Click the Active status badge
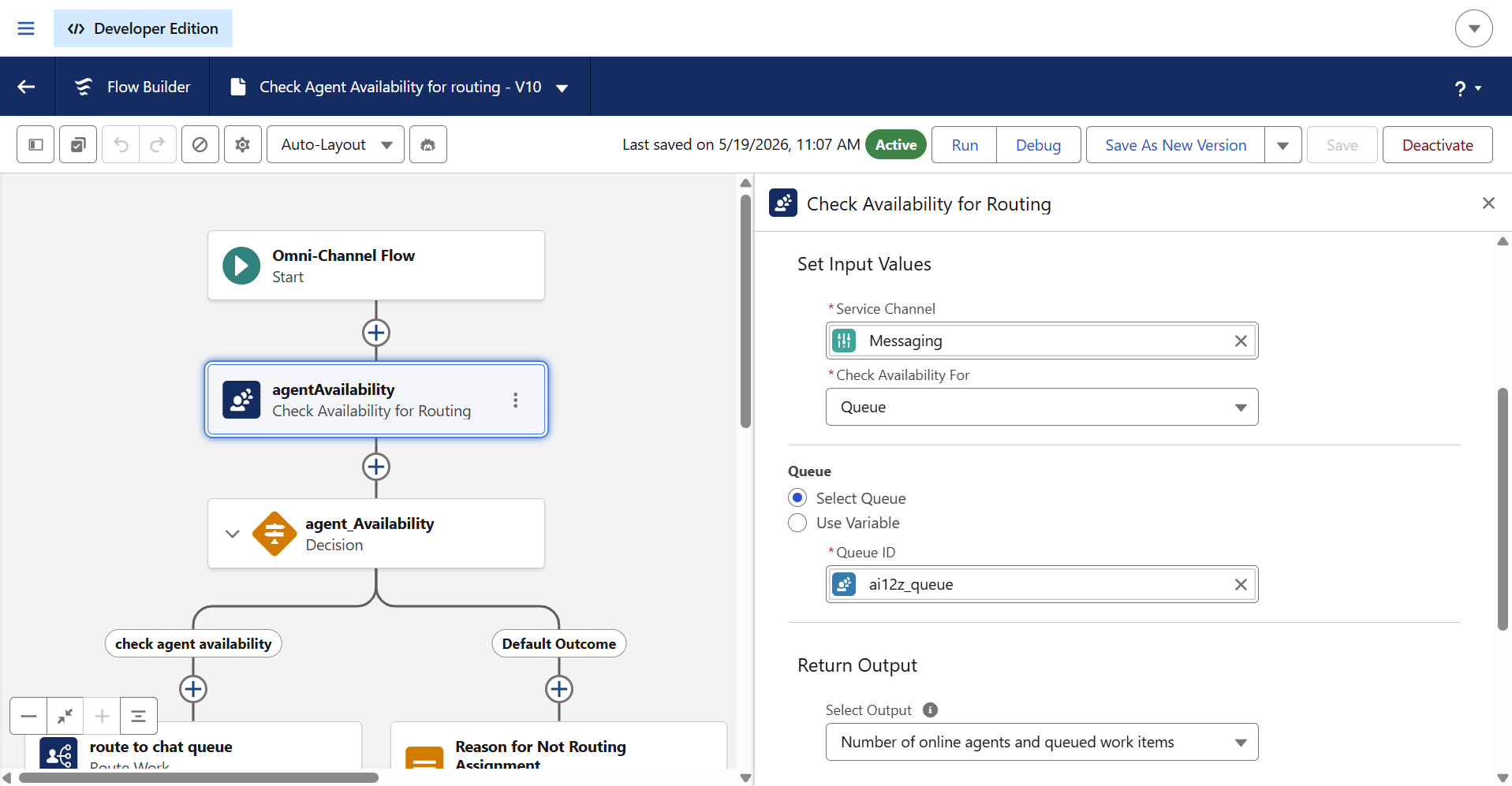This screenshot has width=1512, height=786. point(896,145)
